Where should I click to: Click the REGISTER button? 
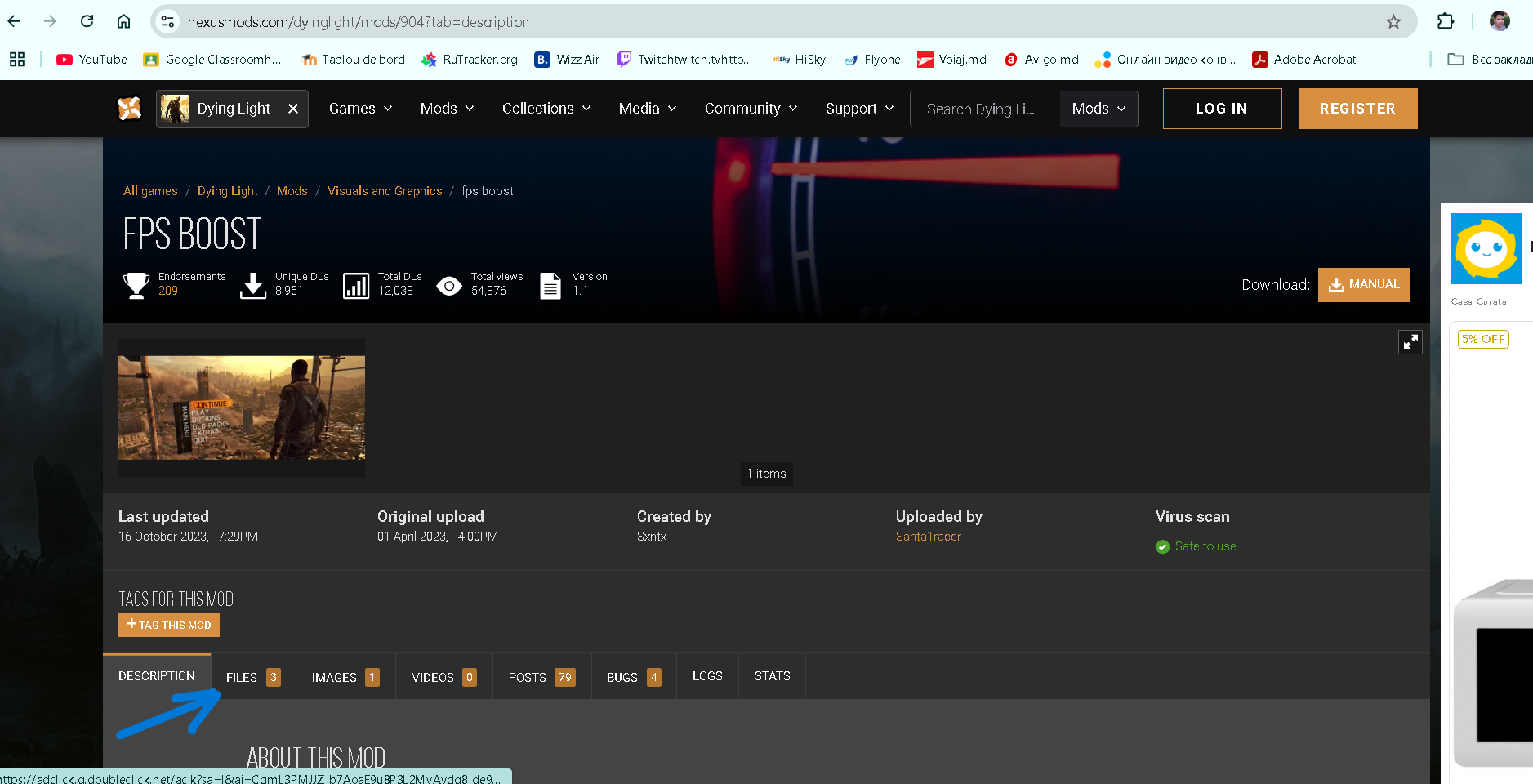(x=1357, y=109)
